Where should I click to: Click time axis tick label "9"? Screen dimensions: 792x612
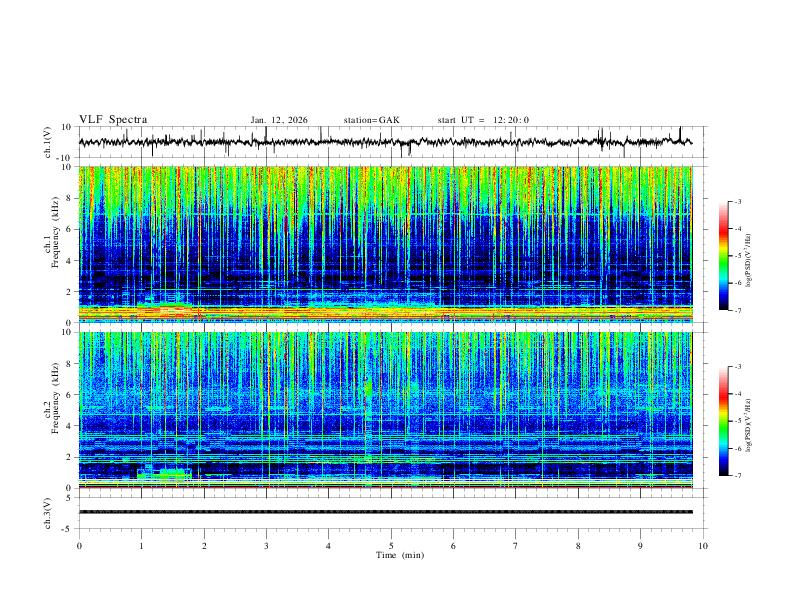click(x=640, y=546)
